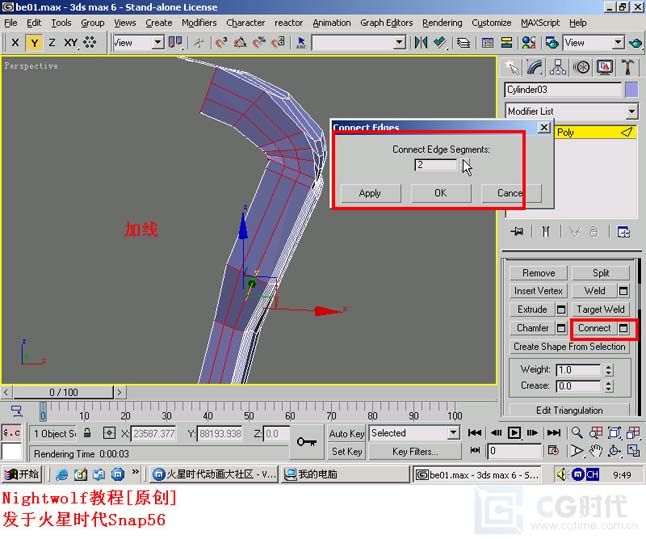
Task: Restrict transform to the Y axis
Action: [34, 42]
